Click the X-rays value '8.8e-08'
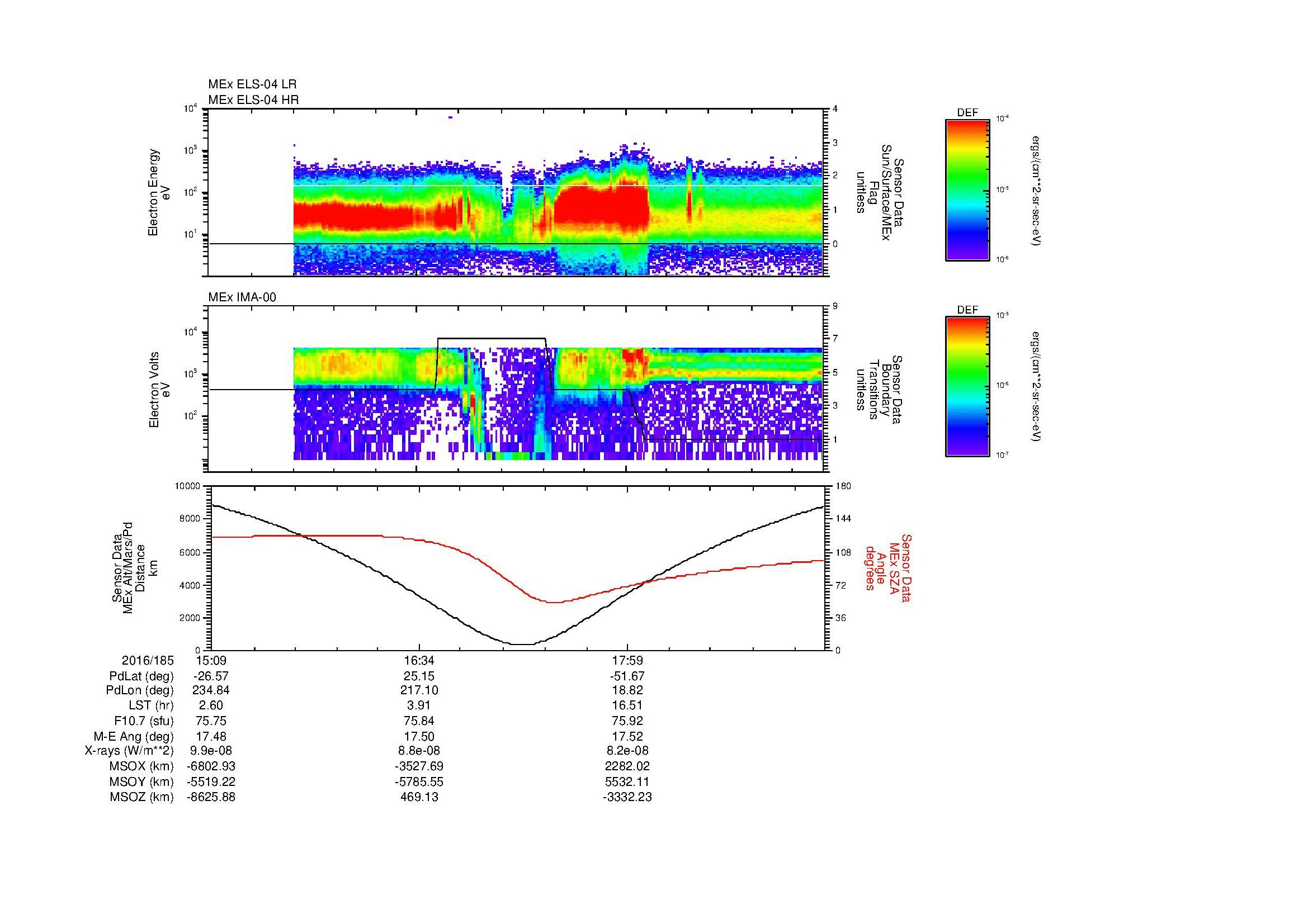 click(419, 751)
